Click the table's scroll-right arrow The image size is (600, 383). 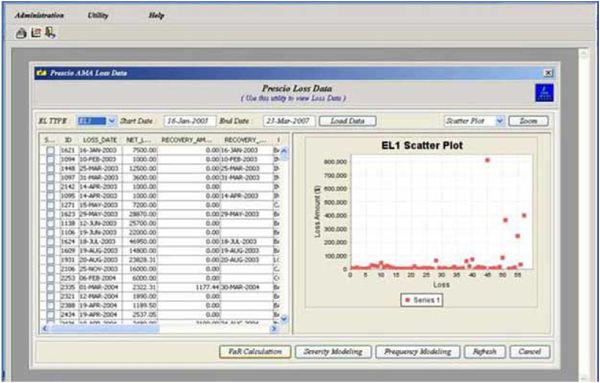pos(274,328)
